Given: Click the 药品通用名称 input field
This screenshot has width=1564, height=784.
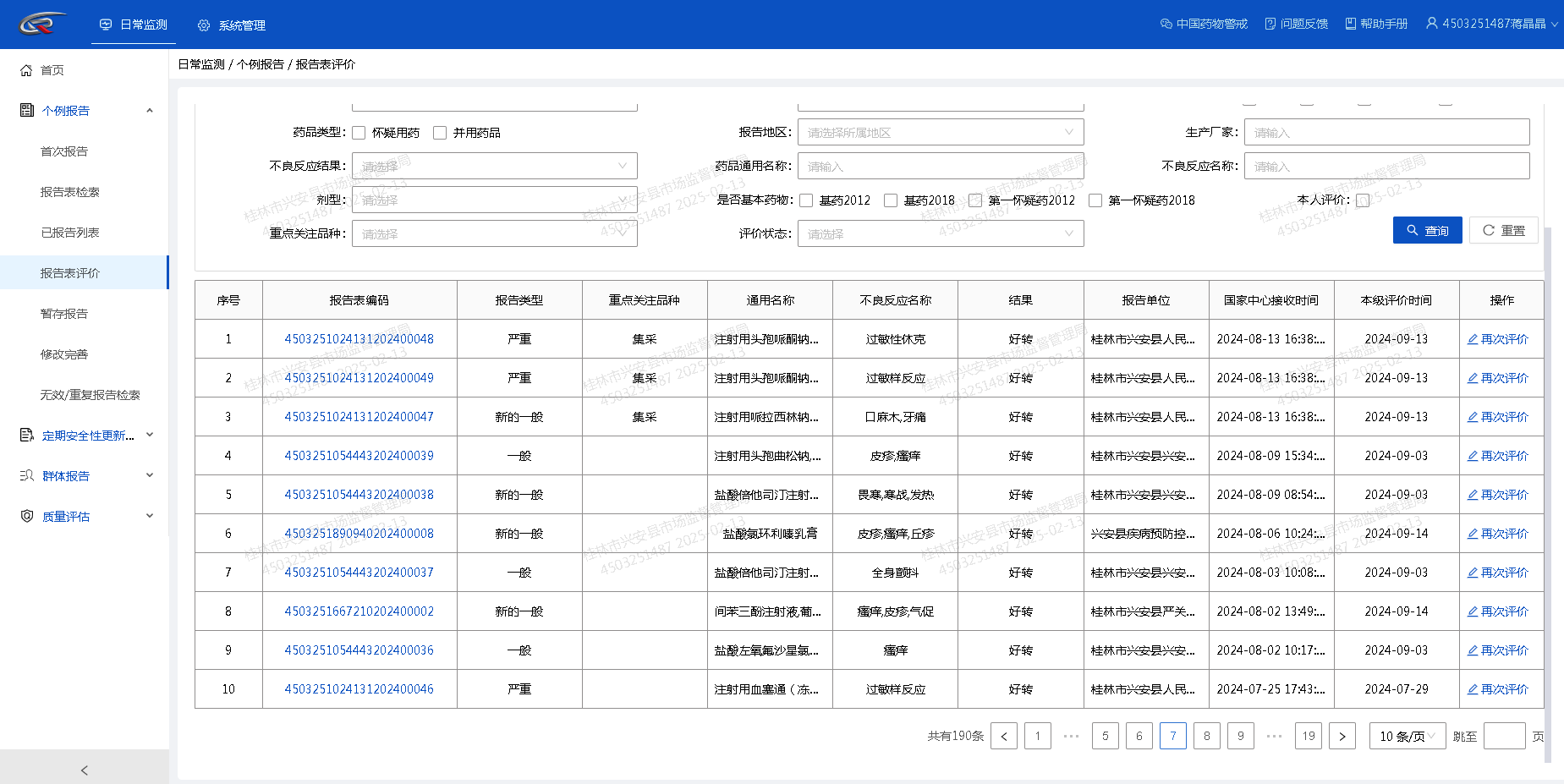Looking at the screenshot, I should (x=940, y=167).
